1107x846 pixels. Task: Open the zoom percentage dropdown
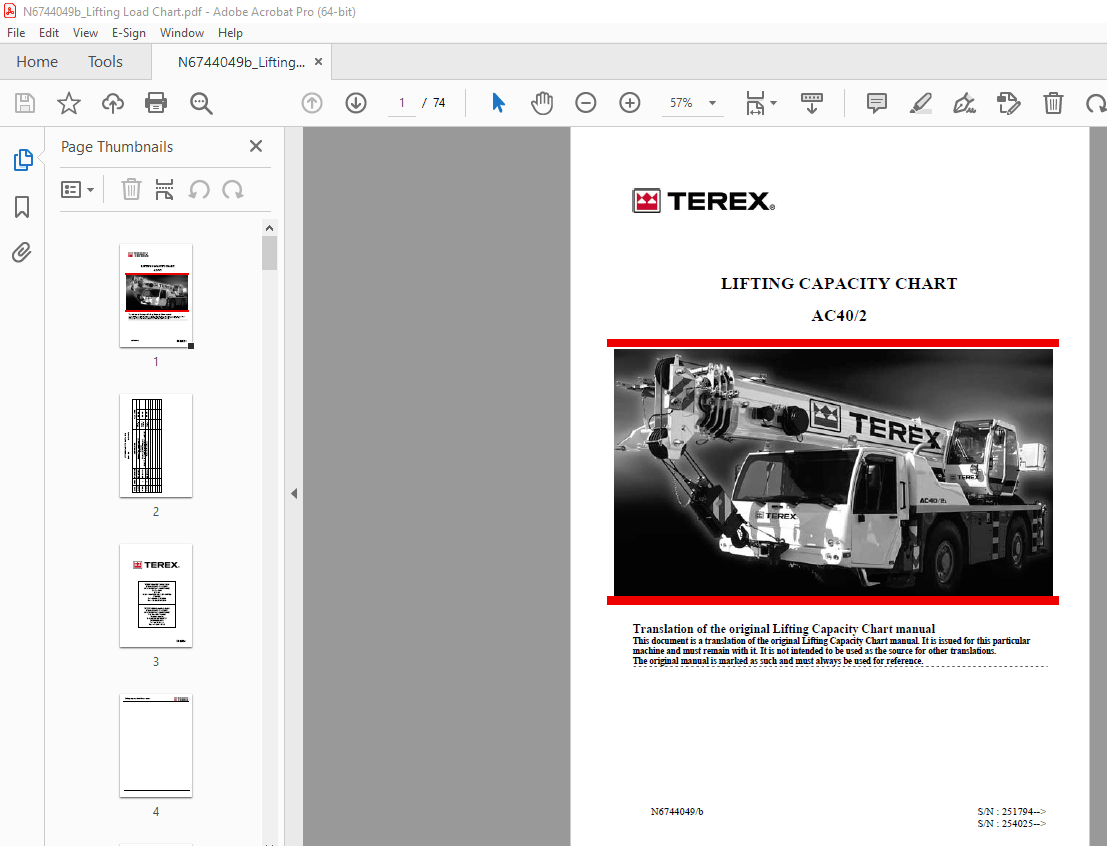click(711, 103)
